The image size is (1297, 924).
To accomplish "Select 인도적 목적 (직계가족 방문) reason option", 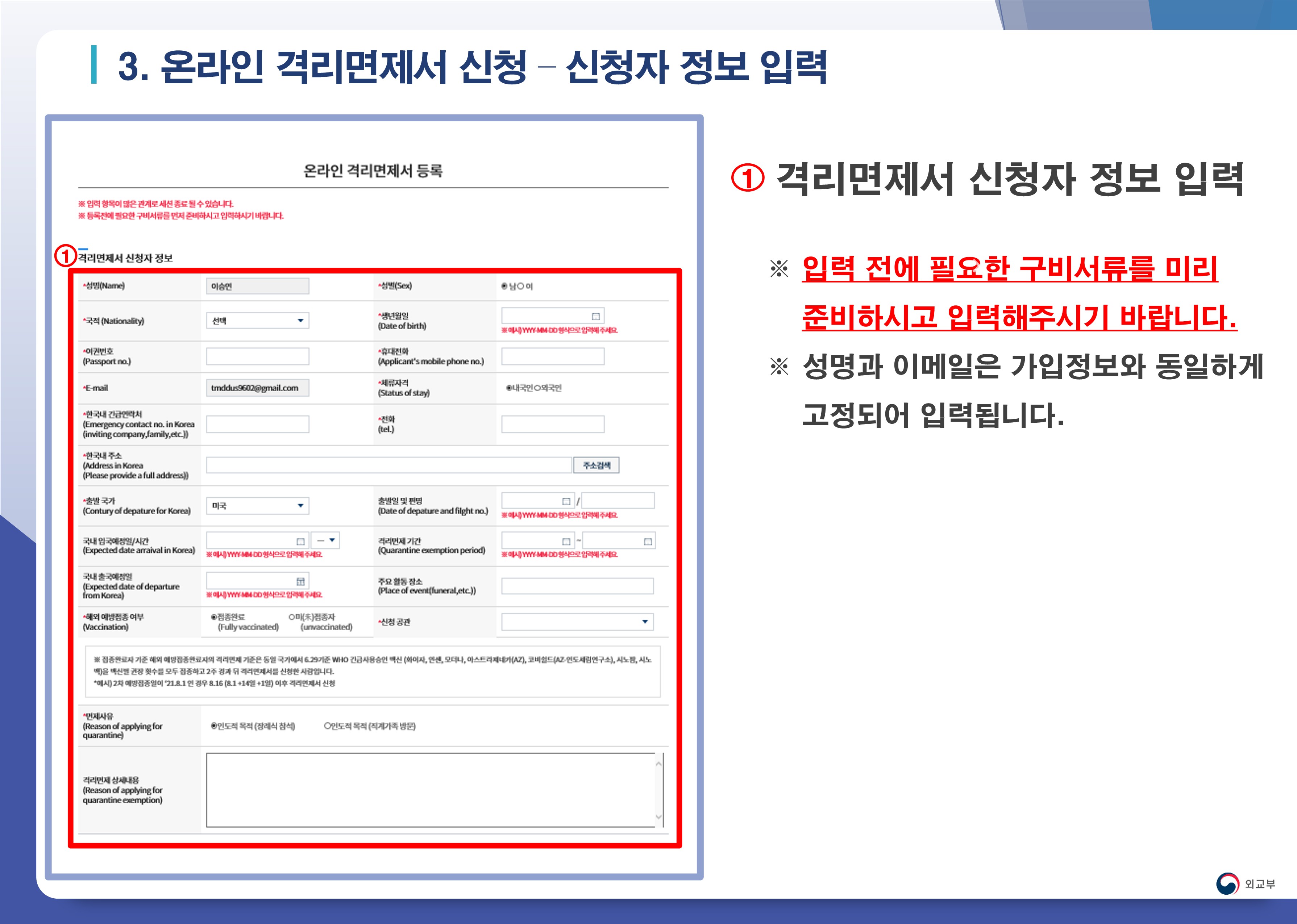I will pos(328,726).
